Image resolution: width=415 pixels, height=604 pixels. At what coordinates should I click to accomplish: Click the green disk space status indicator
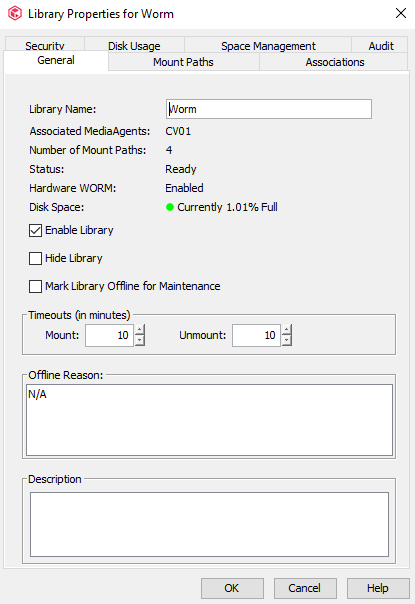coord(170,207)
